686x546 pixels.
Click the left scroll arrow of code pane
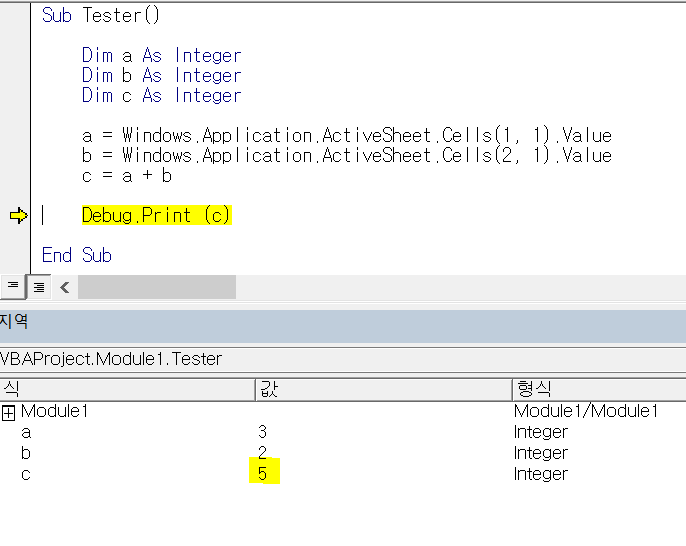[65, 287]
